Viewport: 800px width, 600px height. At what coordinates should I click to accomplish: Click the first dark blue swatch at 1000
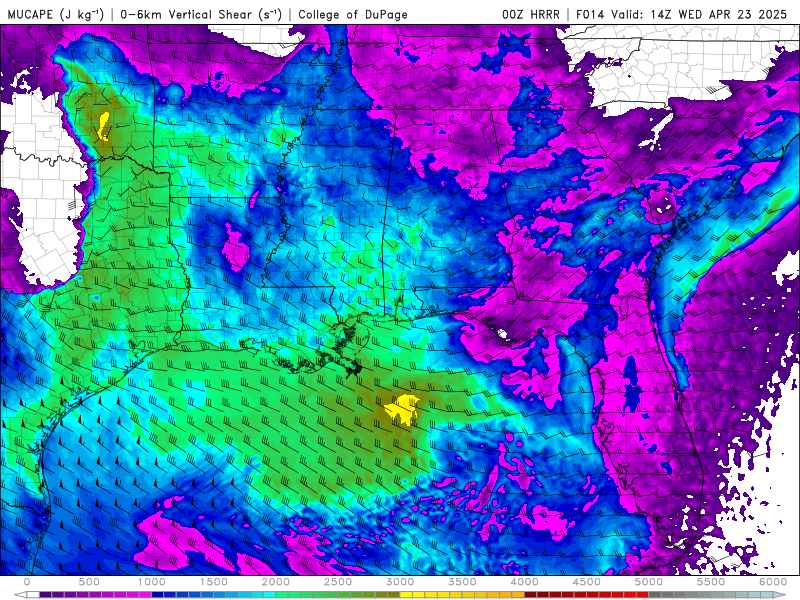(157, 595)
